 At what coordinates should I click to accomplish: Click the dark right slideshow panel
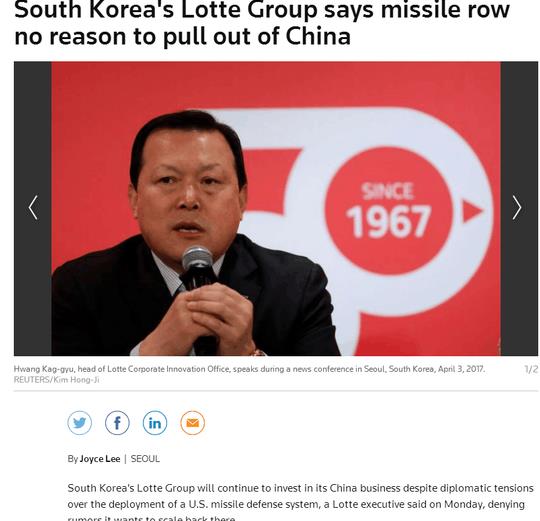click(x=520, y=209)
